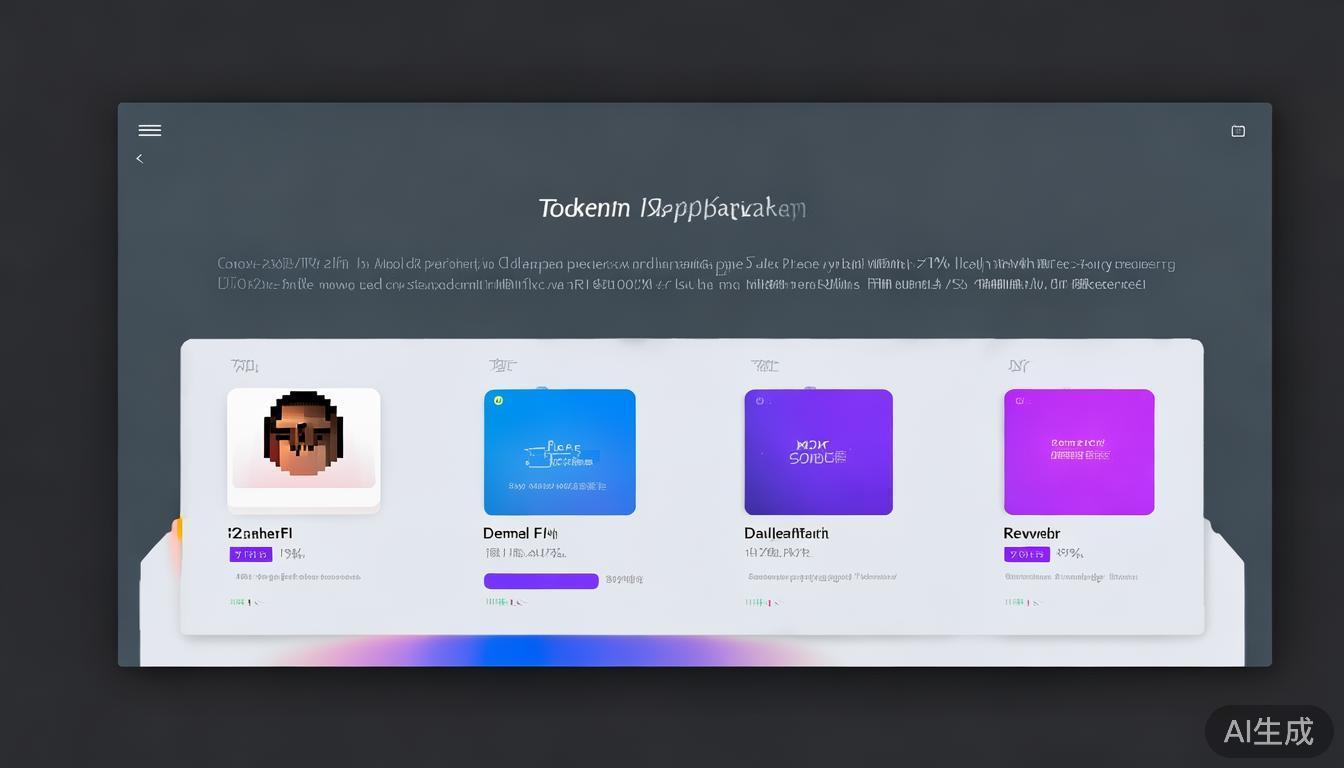Click the sparkline under the Dailleaflath card
The height and width of the screenshot is (768, 1344).
pos(763,601)
